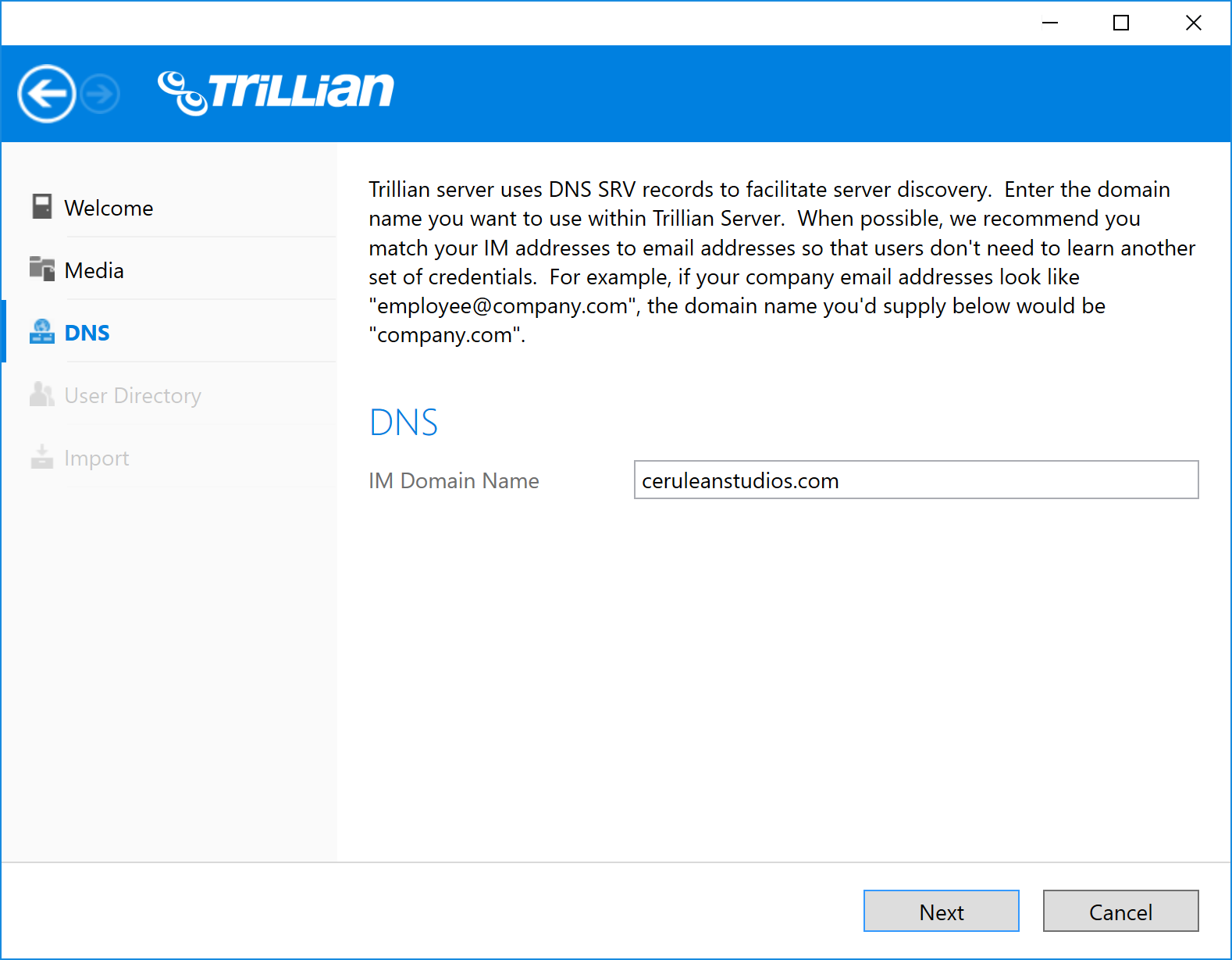Click the IM Domain Name label
The image size is (1232, 960).
(x=454, y=481)
